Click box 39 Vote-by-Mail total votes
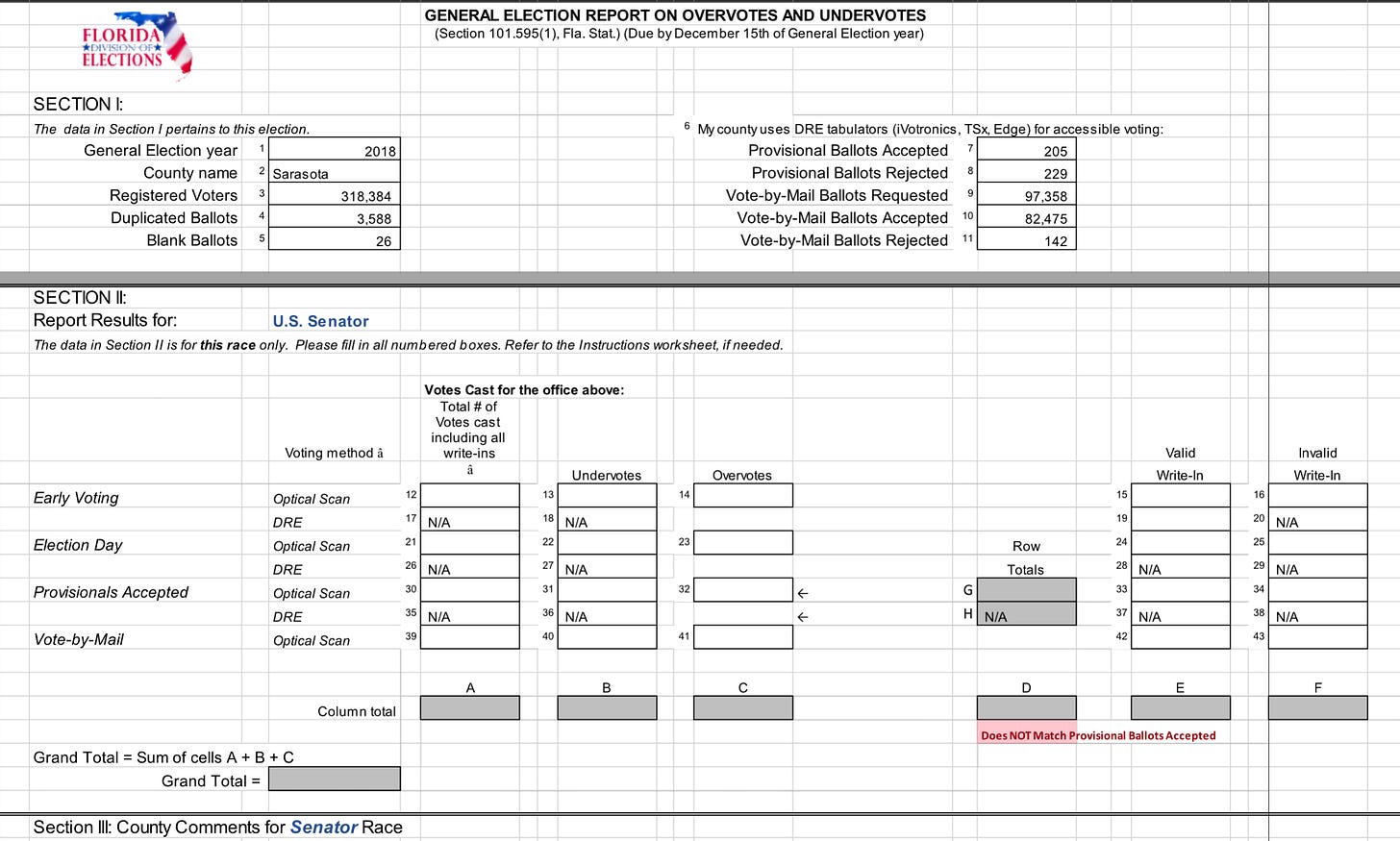This screenshot has height=841, width=1400. [x=470, y=636]
